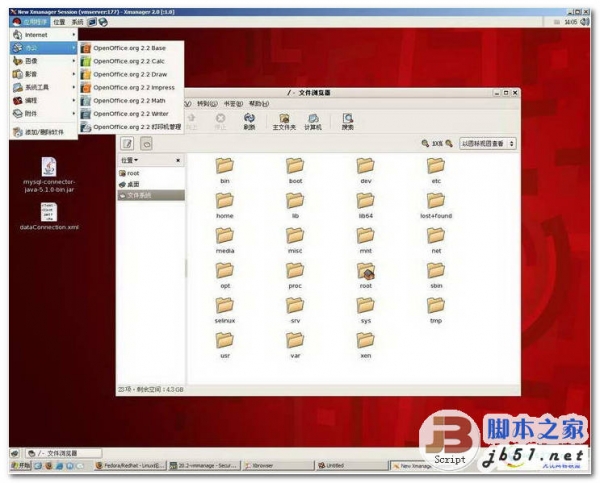Close the side pane with x button
Viewport: 600px width, 483px height.
[178, 160]
